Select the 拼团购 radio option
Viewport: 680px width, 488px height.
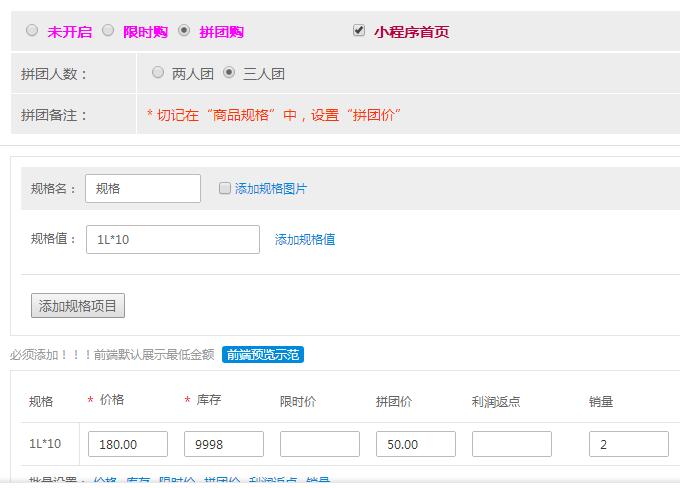point(184,31)
